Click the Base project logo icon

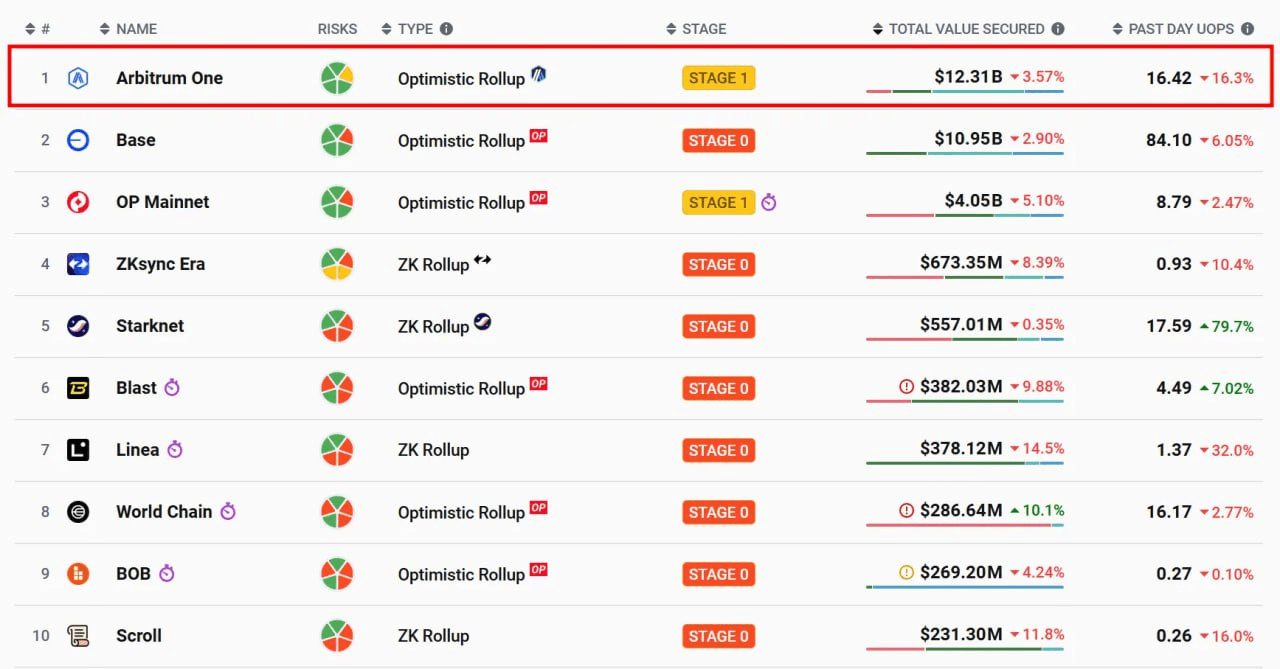78,140
